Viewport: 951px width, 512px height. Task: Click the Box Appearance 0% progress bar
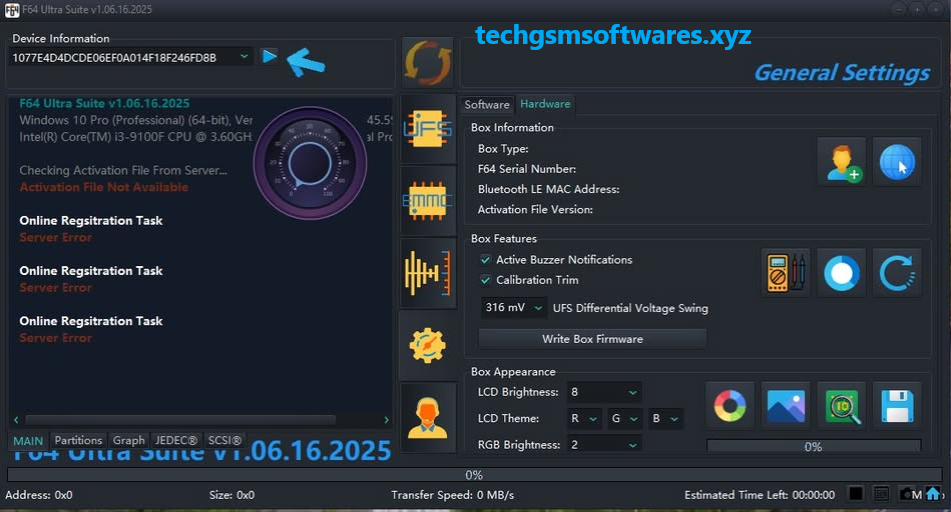pyautogui.click(x=813, y=446)
